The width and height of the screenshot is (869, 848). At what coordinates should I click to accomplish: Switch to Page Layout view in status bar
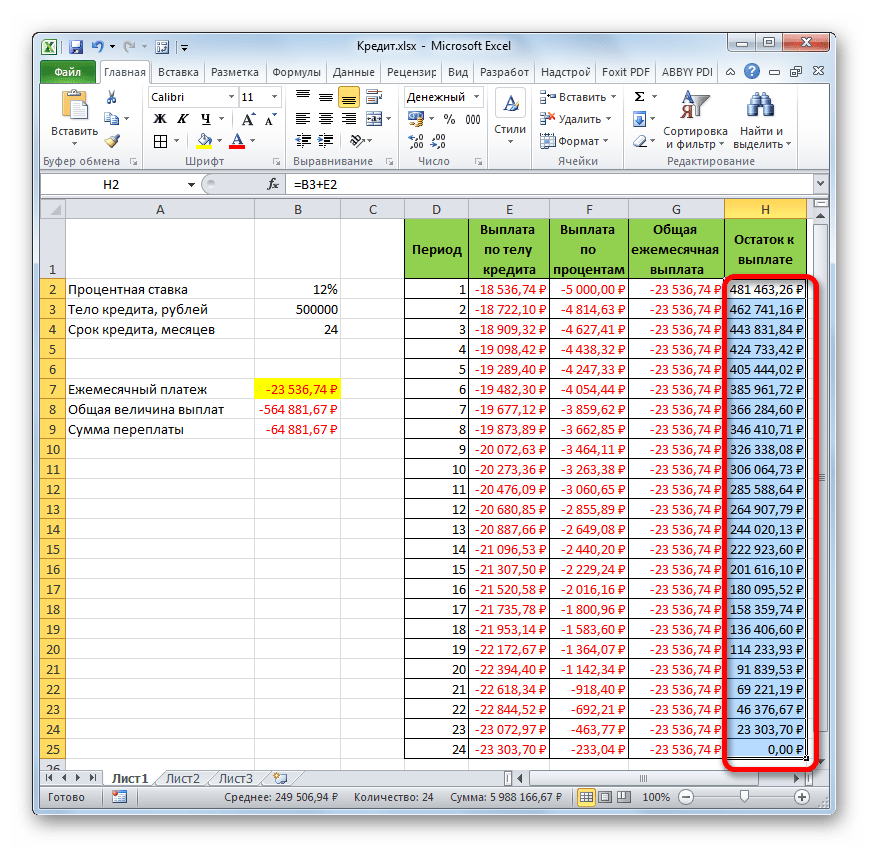pyautogui.click(x=605, y=797)
